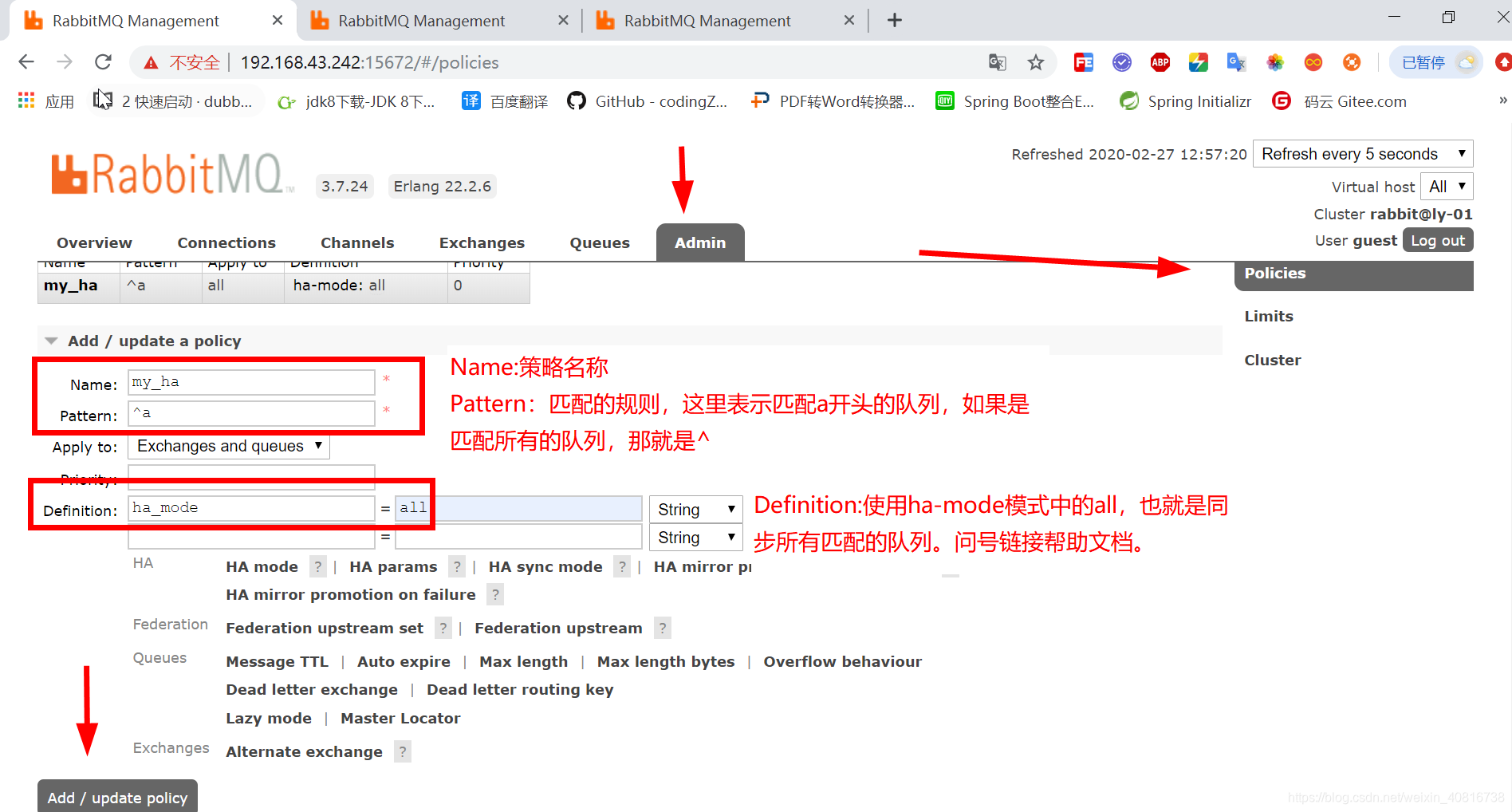This screenshot has height=812, width=1512.
Task: Click the definition value field containing all
Action: click(518, 508)
